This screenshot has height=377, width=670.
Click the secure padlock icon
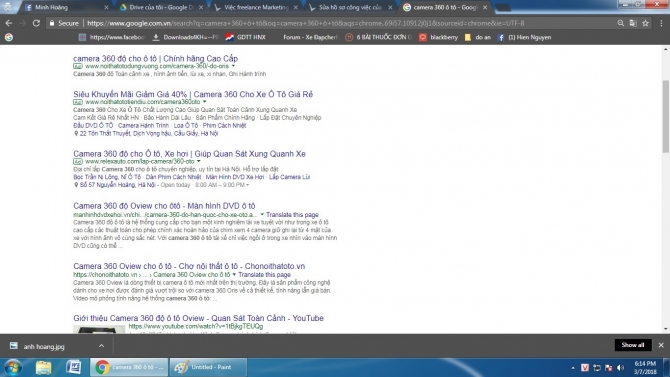point(52,24)
